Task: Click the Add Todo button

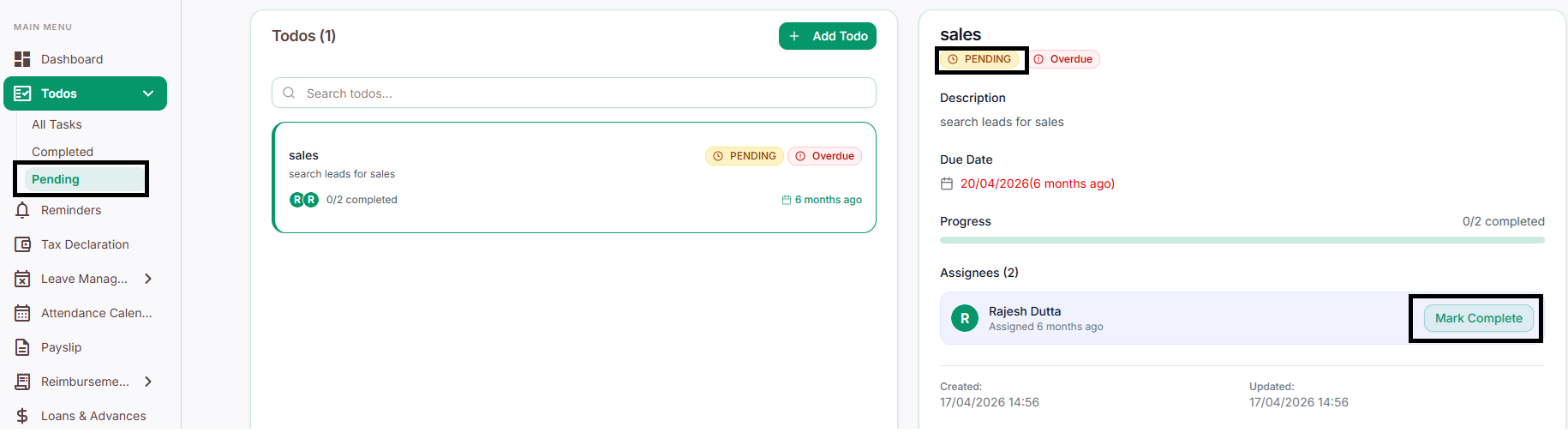Action: pyautogui.click(x=828, y=36)
